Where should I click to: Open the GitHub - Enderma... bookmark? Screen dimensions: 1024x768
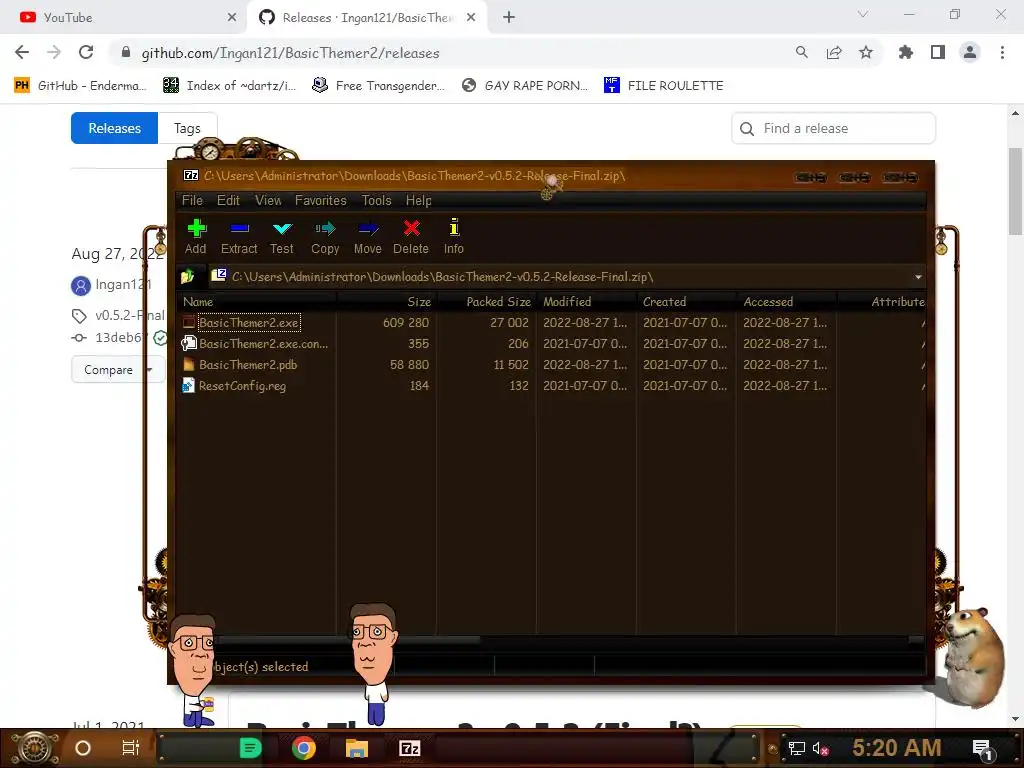80,86
